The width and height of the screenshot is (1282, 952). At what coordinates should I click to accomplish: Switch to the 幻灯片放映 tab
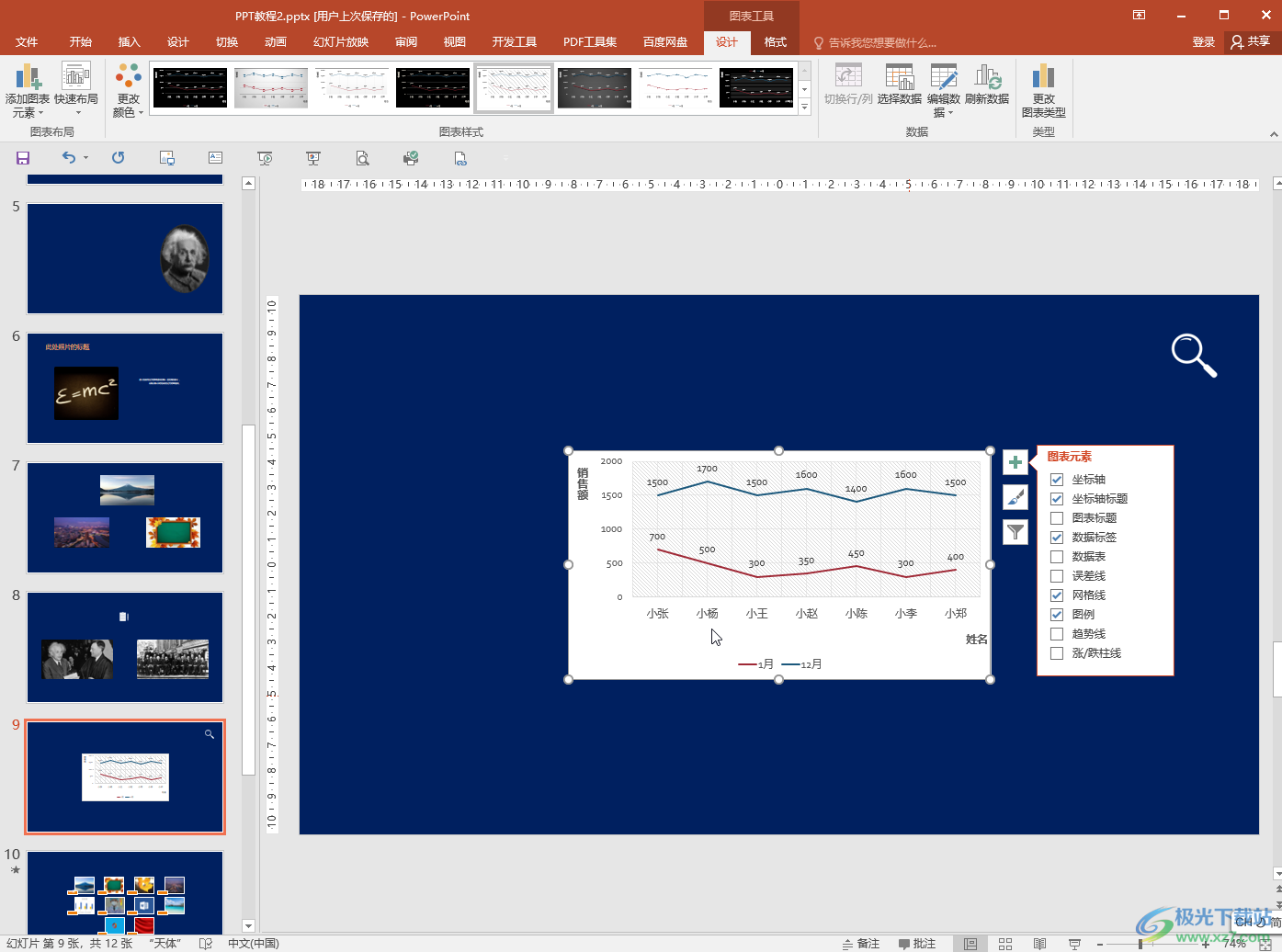coord(341,42)
